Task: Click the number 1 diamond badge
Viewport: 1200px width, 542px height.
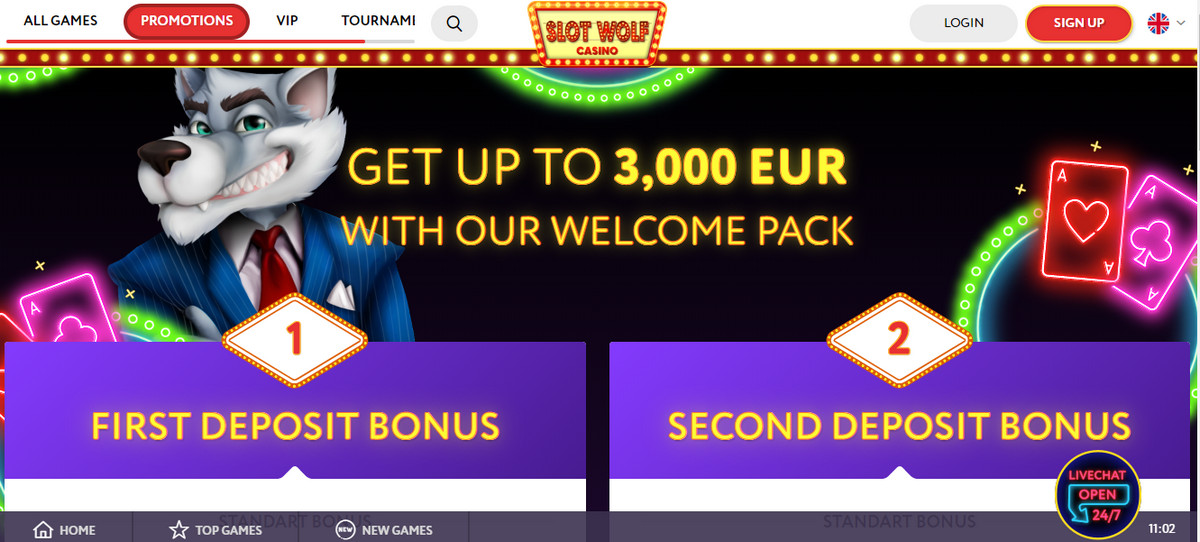Action: point(294,340)
